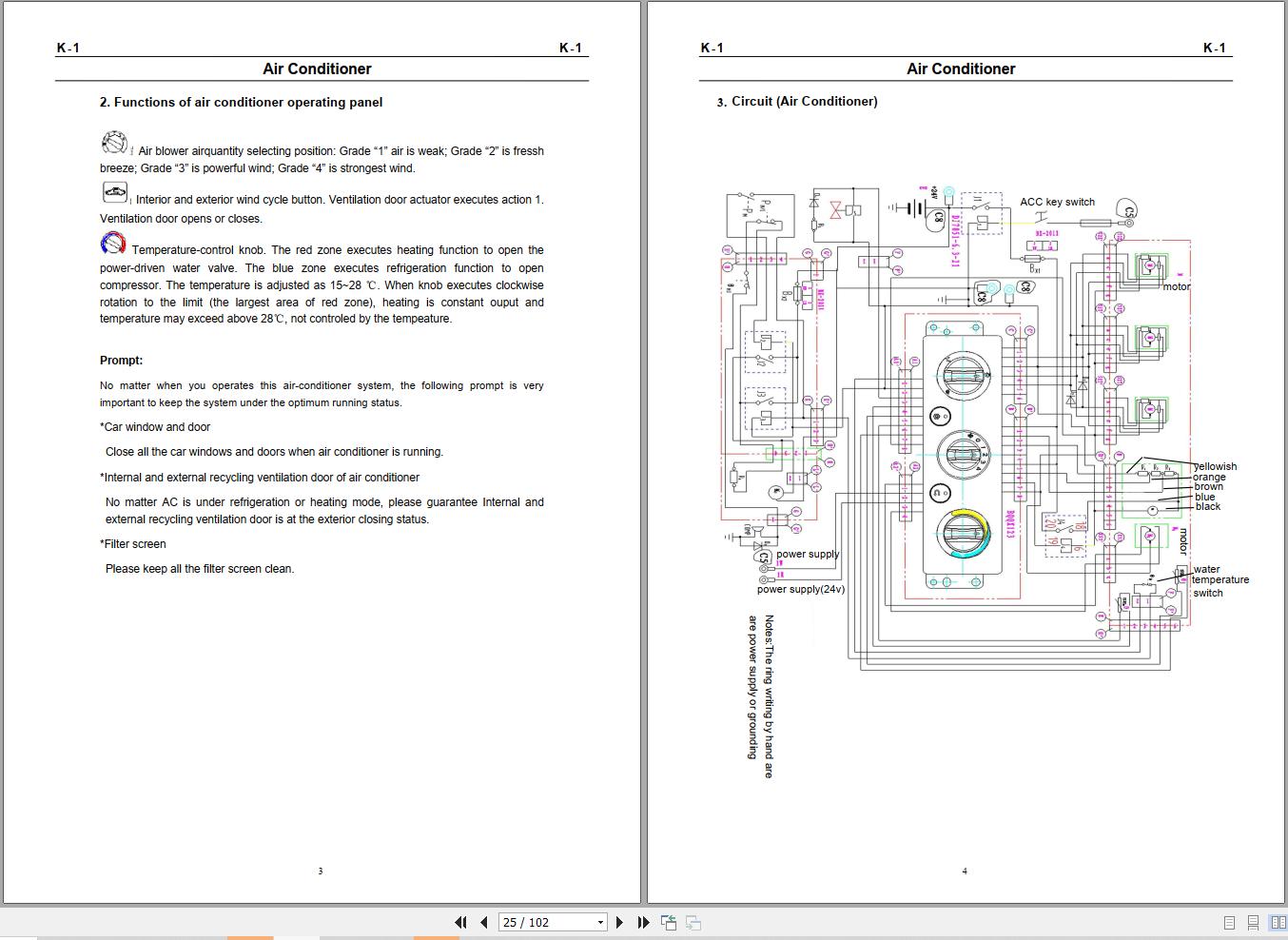The width and height of the screenshot is (1288, 940).
Task: Click the 'ACC key switch' label
Action: point(1057,202)
